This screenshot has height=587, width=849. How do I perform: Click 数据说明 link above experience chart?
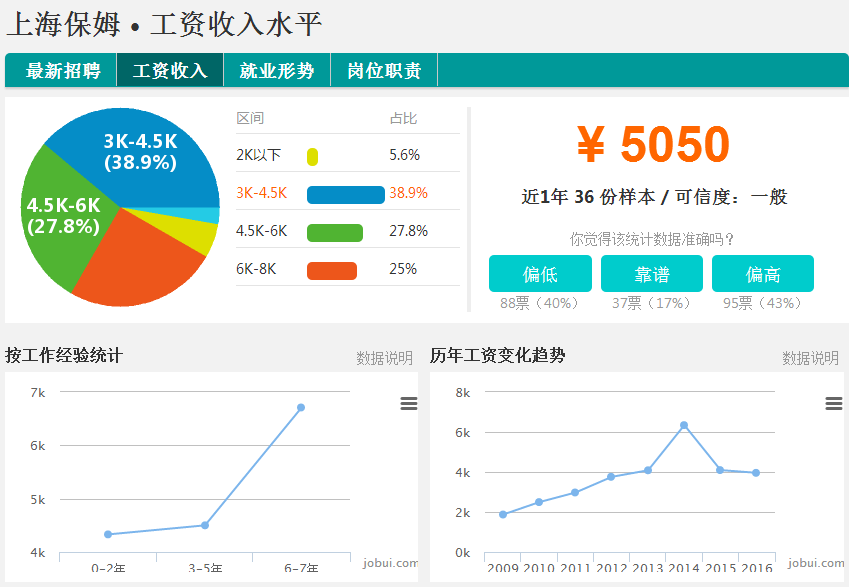(x=384, y=358)
